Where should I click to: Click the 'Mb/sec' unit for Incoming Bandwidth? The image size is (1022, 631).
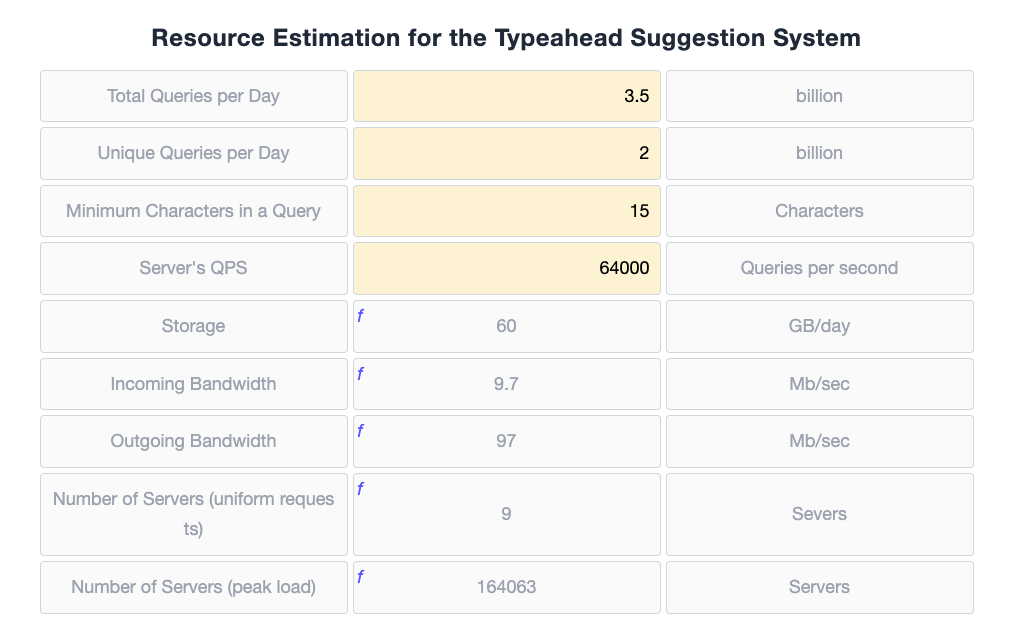tap(819, 383)
